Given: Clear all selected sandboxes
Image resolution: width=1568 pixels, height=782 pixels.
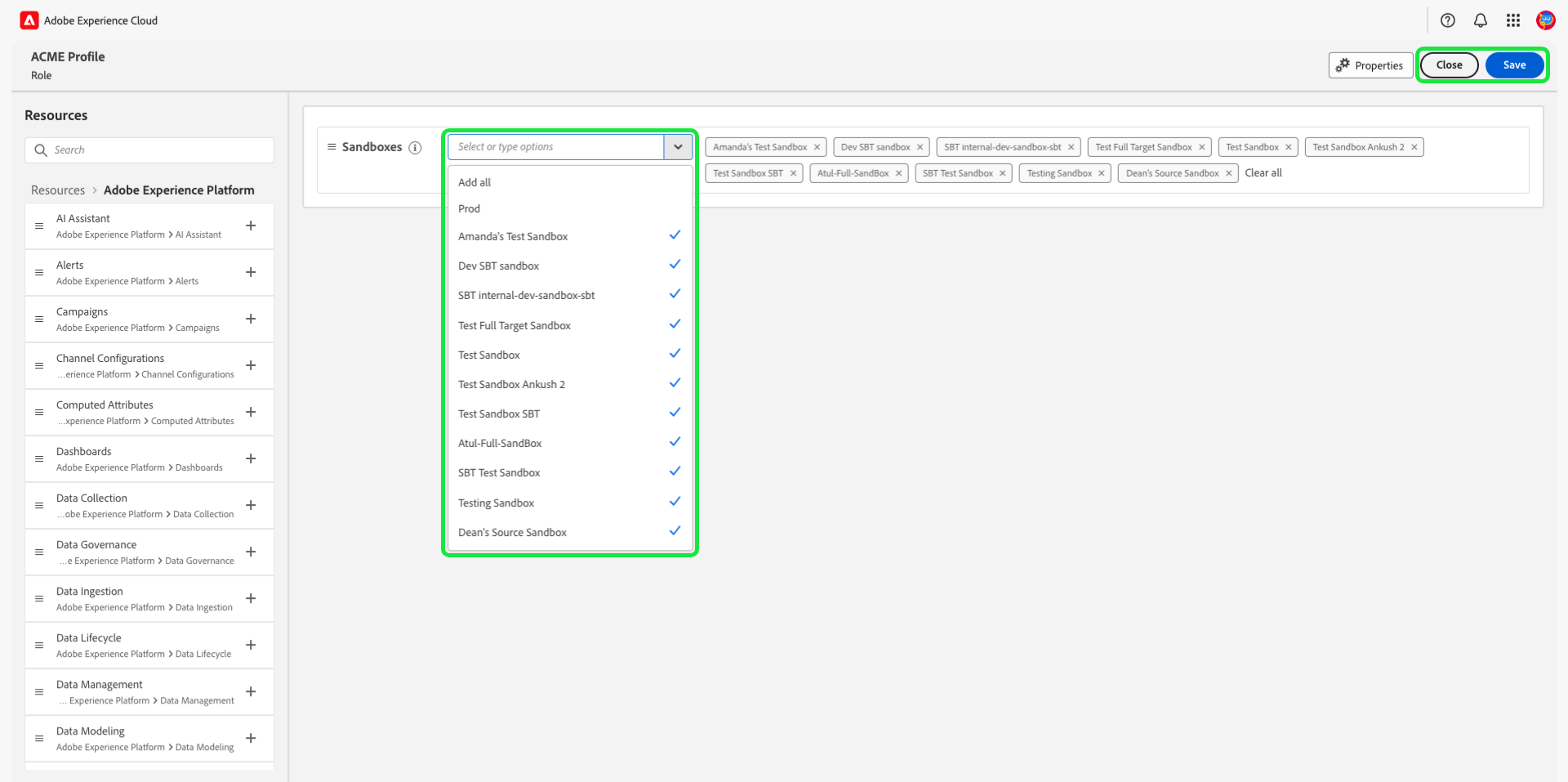Looking at the screenshot, I should (x=1263, y=173).
